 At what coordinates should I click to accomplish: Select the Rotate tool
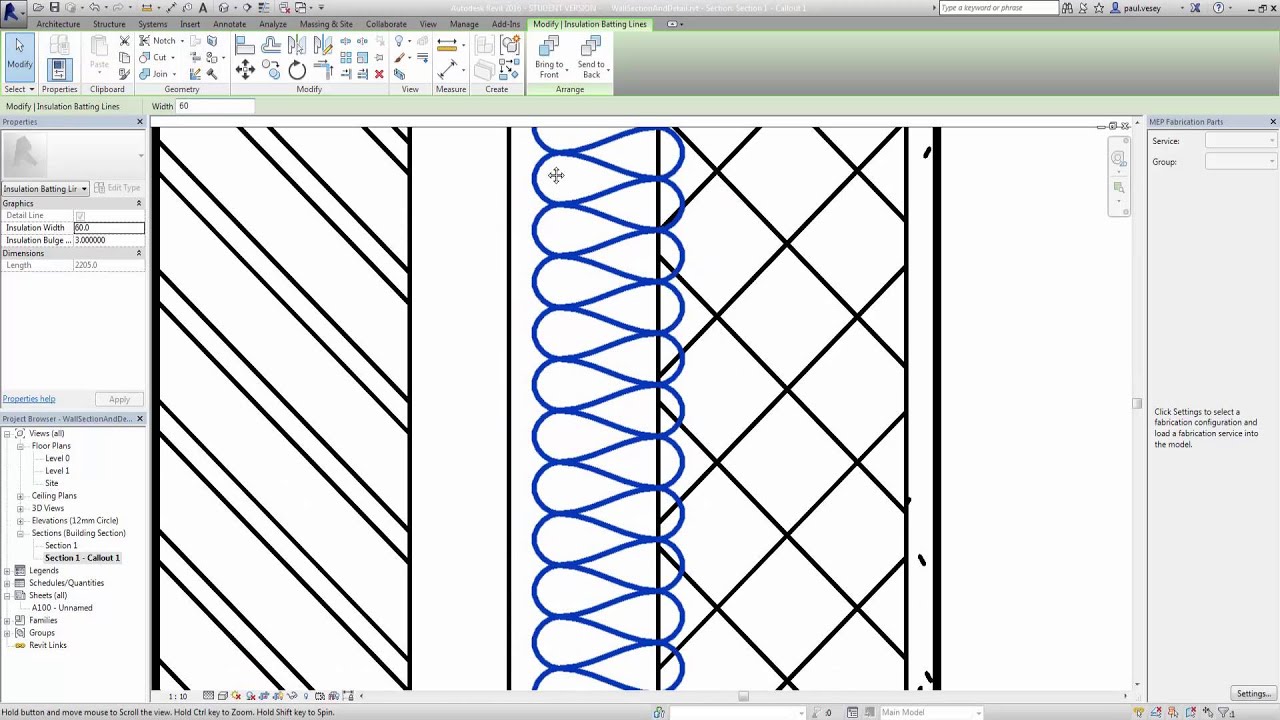coord(297,70)
